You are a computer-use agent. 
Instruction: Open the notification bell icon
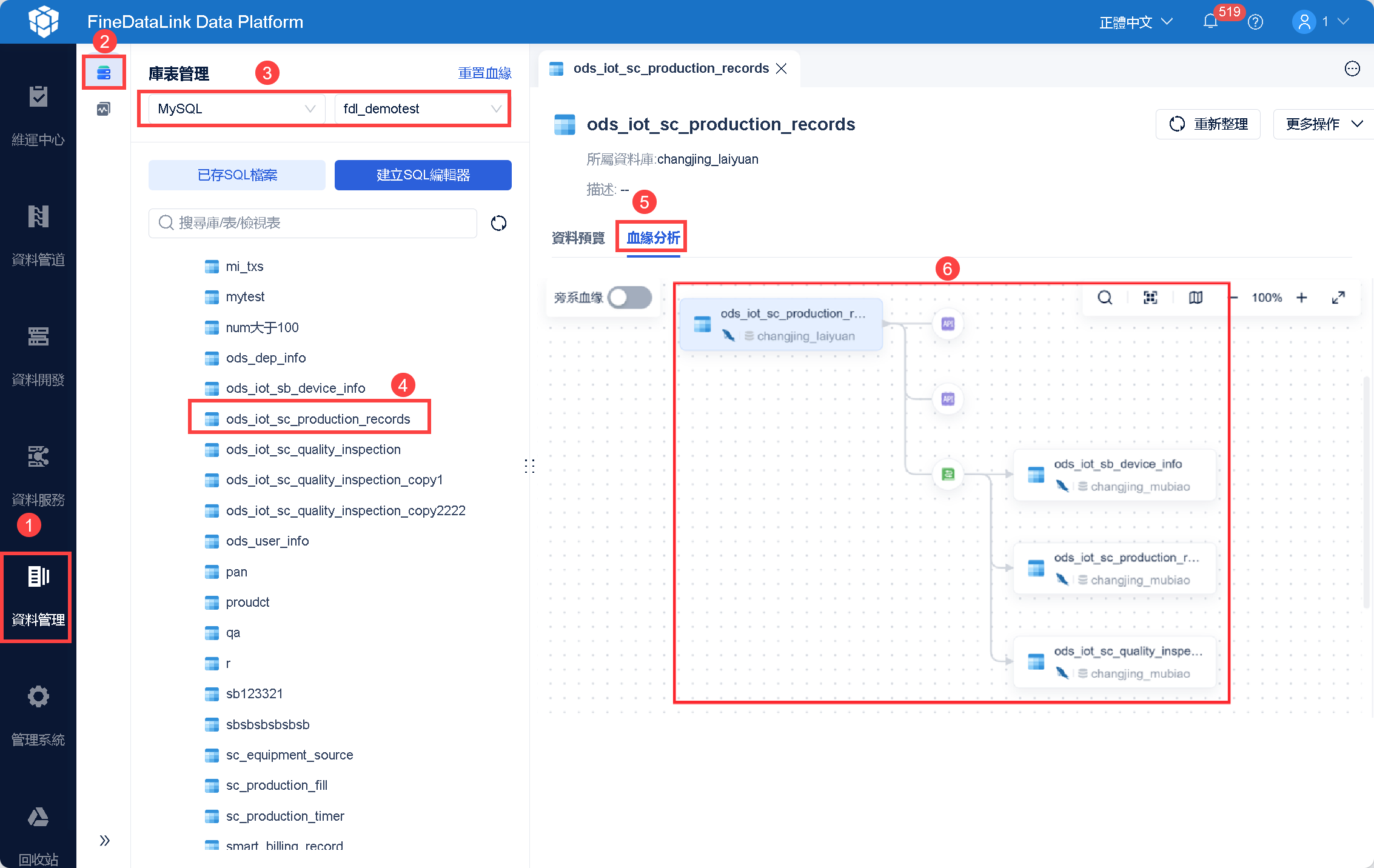[1210, 22]
